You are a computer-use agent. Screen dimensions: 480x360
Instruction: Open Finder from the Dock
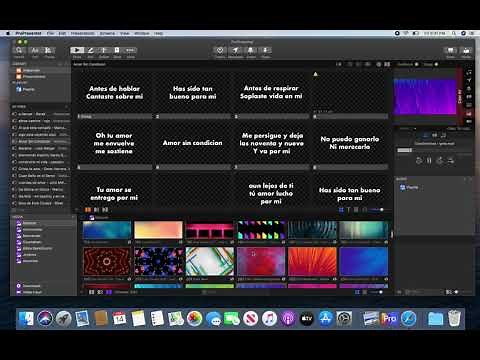[x=26, y=318]
